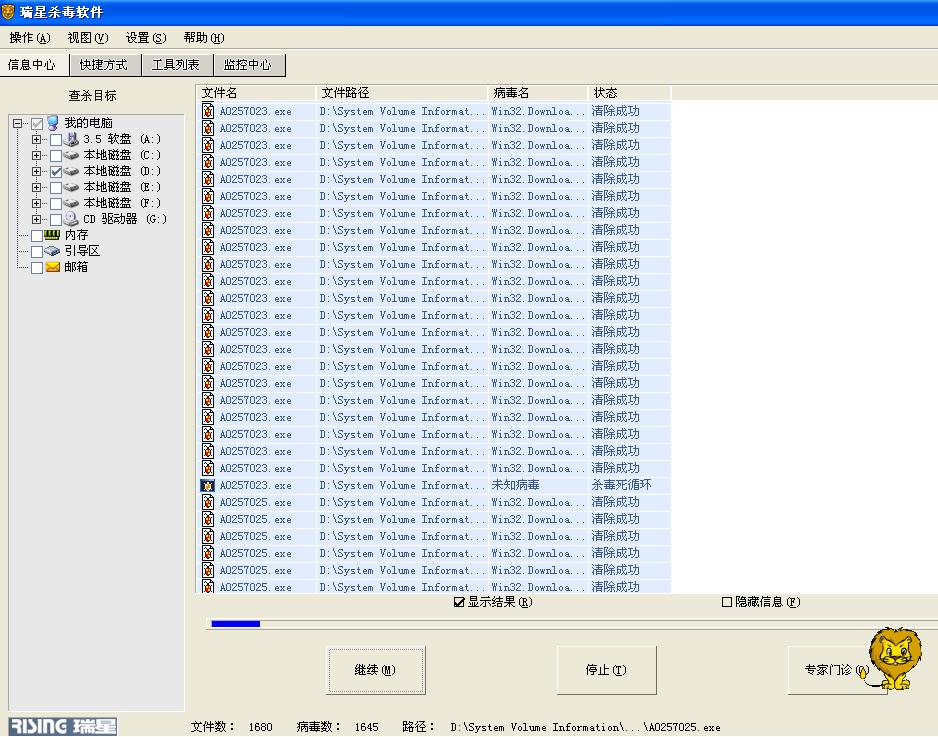This screenshot has width=938, height=737.
Task: Collapse the My Computer tree node
Action: tap(17, 123)
